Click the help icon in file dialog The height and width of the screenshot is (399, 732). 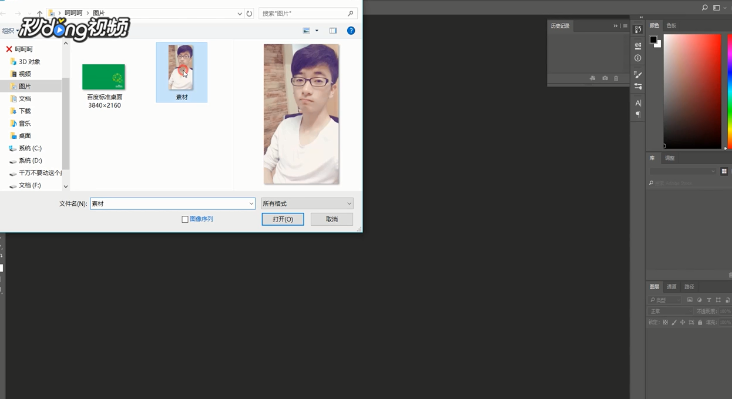[x=351, y=31]
